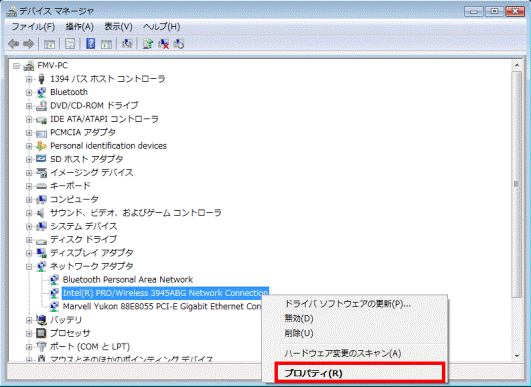531x387 pixels.
Task: Click the サウンド speaker icon
Action: click(41, 213)
